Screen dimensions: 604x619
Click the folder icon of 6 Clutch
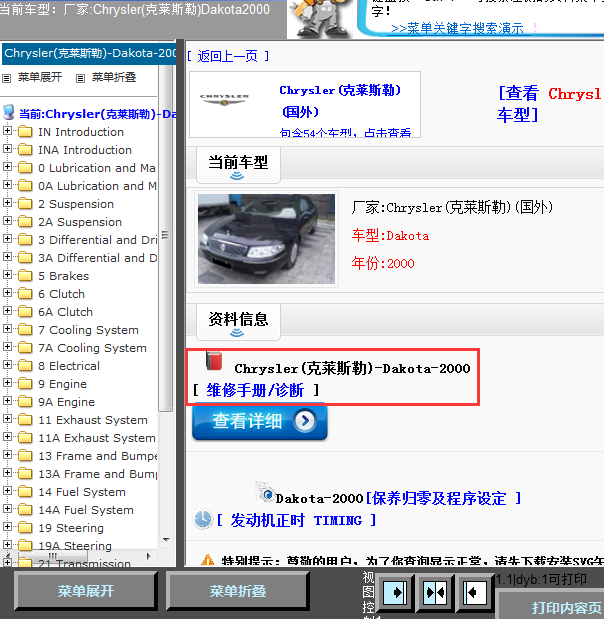point(25,294)
